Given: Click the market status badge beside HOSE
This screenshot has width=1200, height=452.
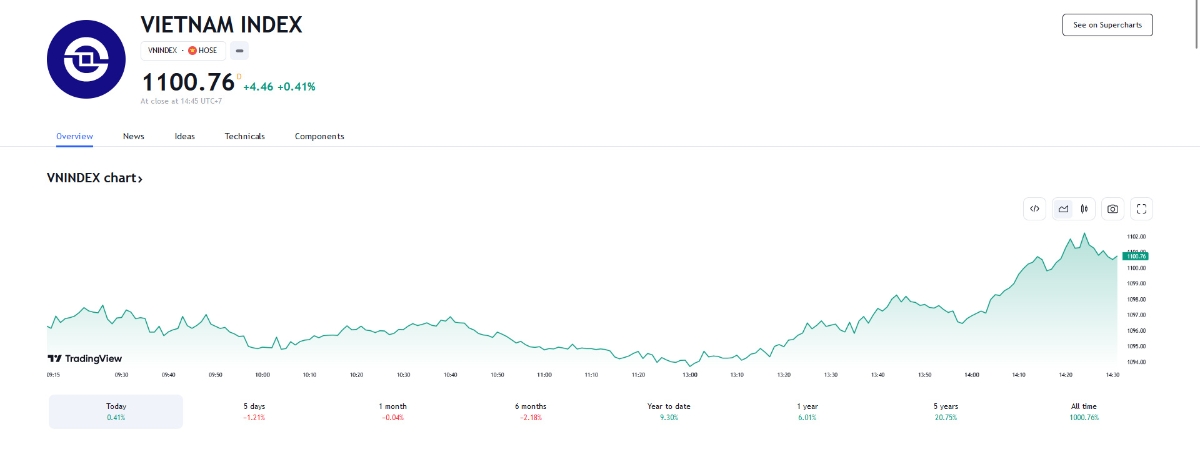Looking at the screenshot, I should pyautogui.click(x=240, y=50).
